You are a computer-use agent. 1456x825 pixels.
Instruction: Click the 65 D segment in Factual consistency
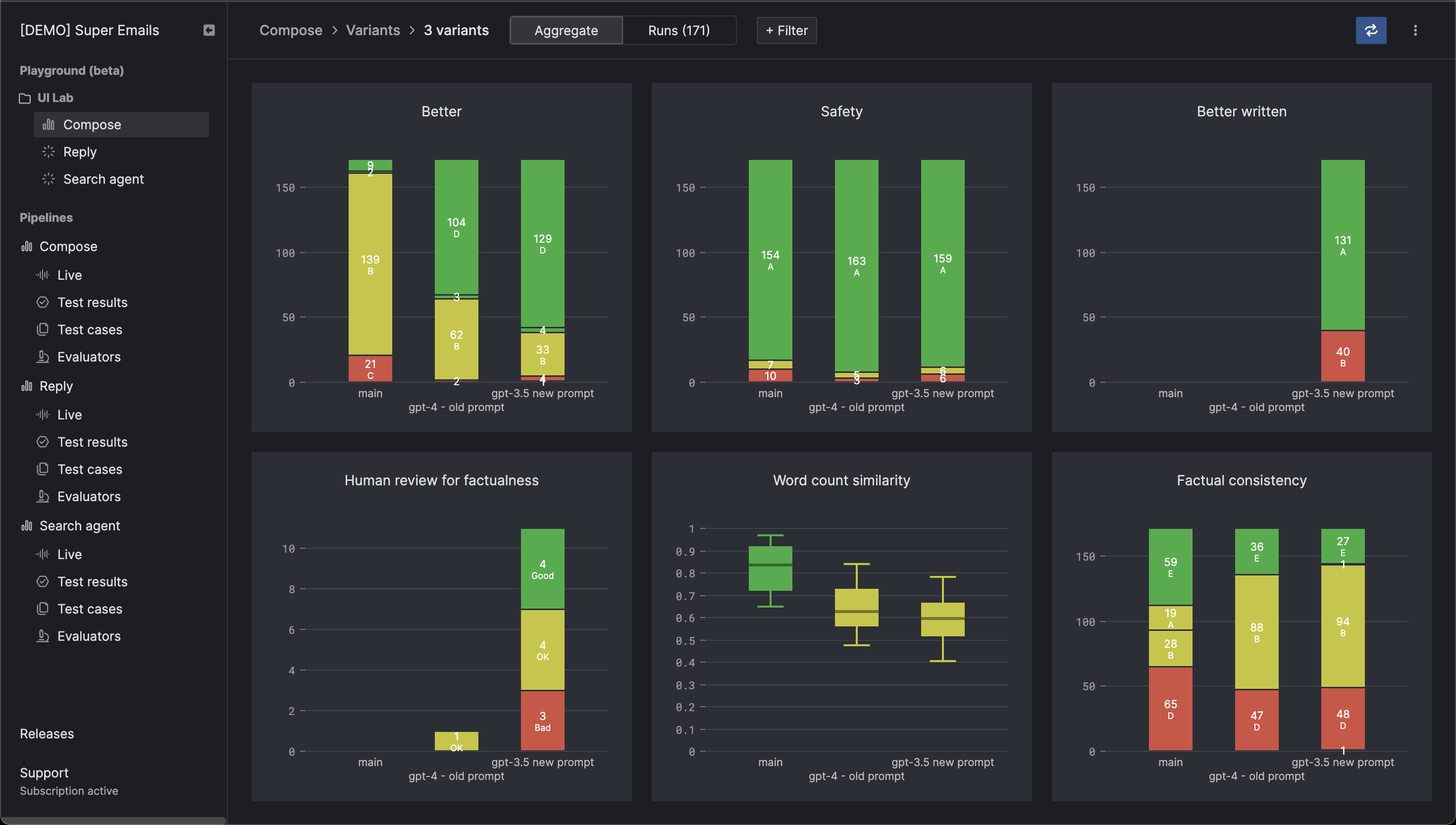[x=1170, y=709]
